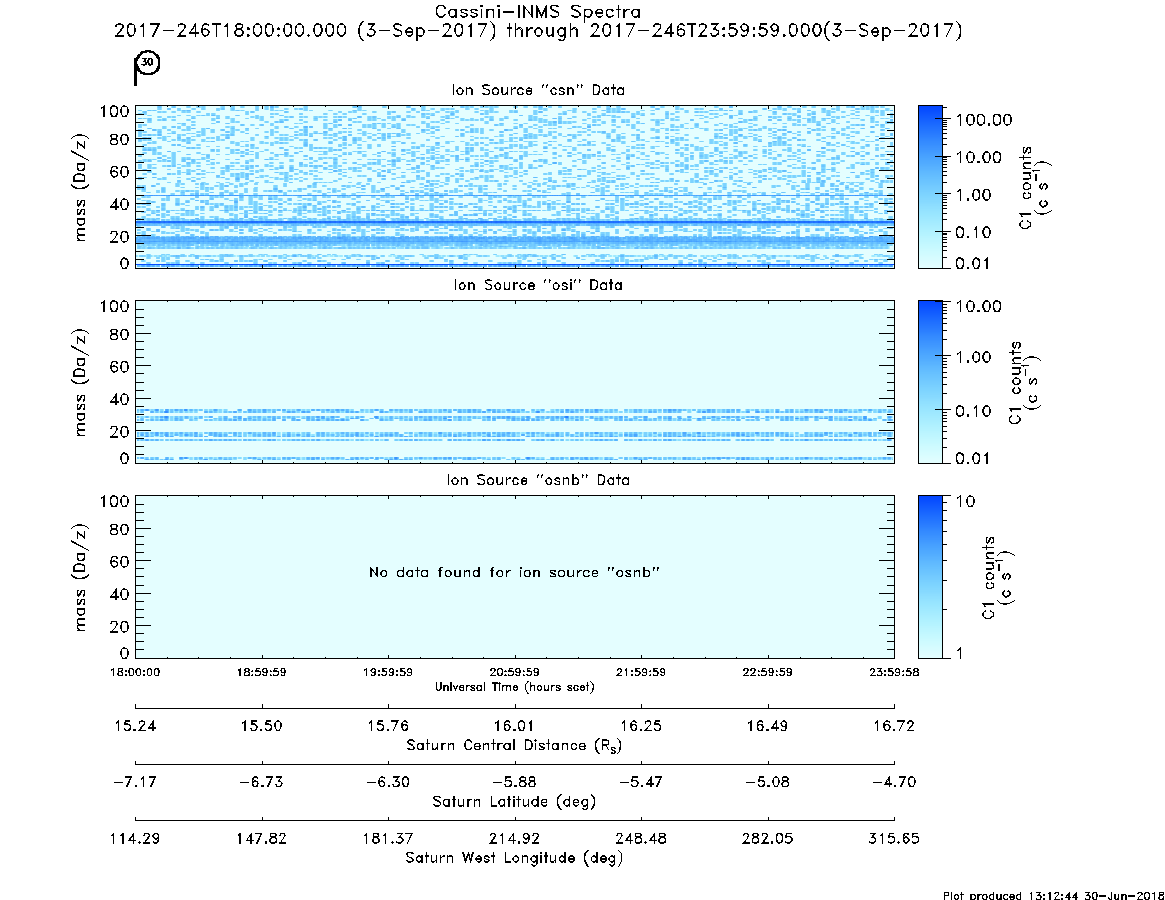Click the distance value 16.01
The width and height of the screenshot is (1165, 900).
coord(514,726)
